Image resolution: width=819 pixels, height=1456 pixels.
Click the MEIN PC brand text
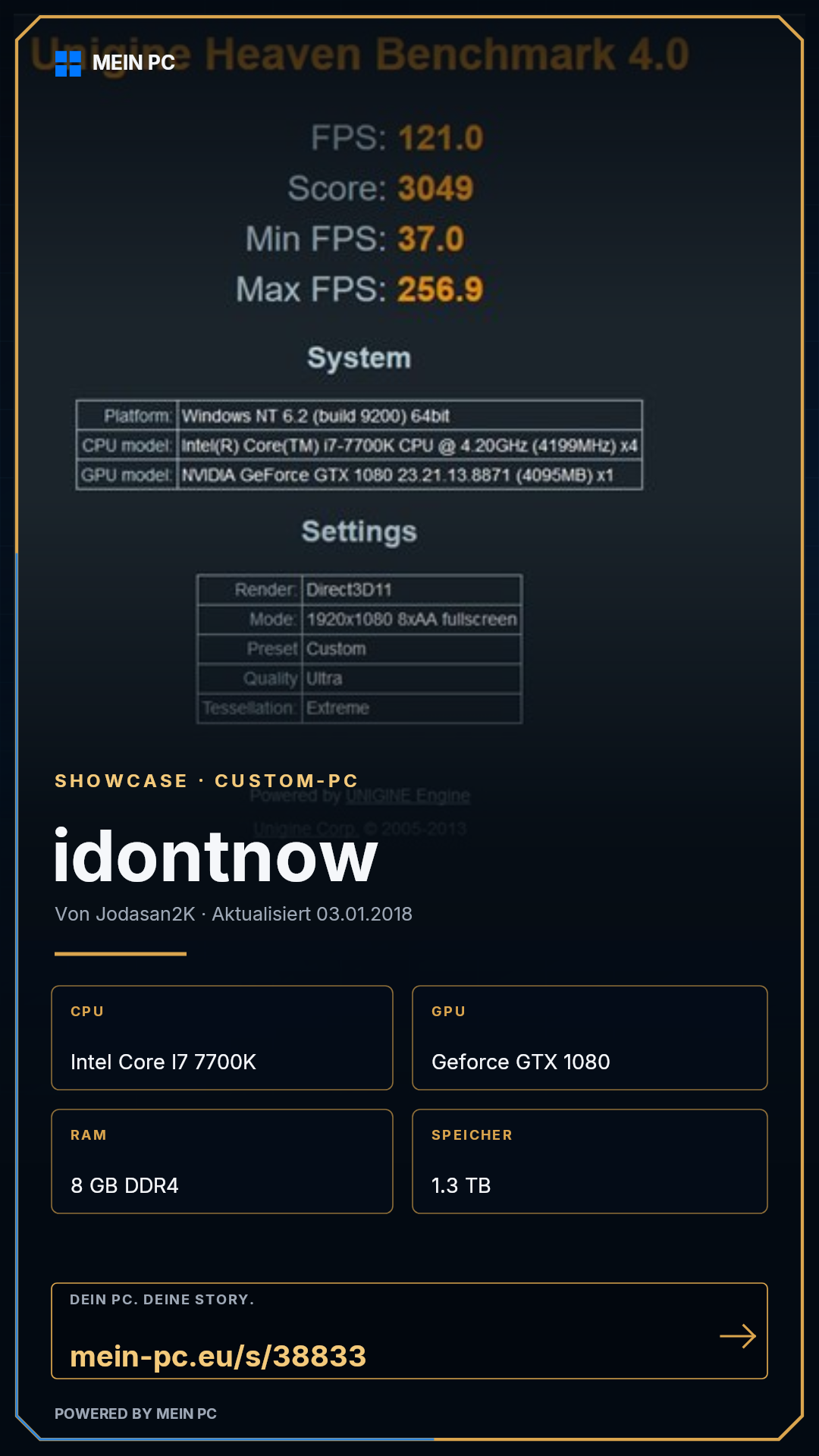[133, 63]
